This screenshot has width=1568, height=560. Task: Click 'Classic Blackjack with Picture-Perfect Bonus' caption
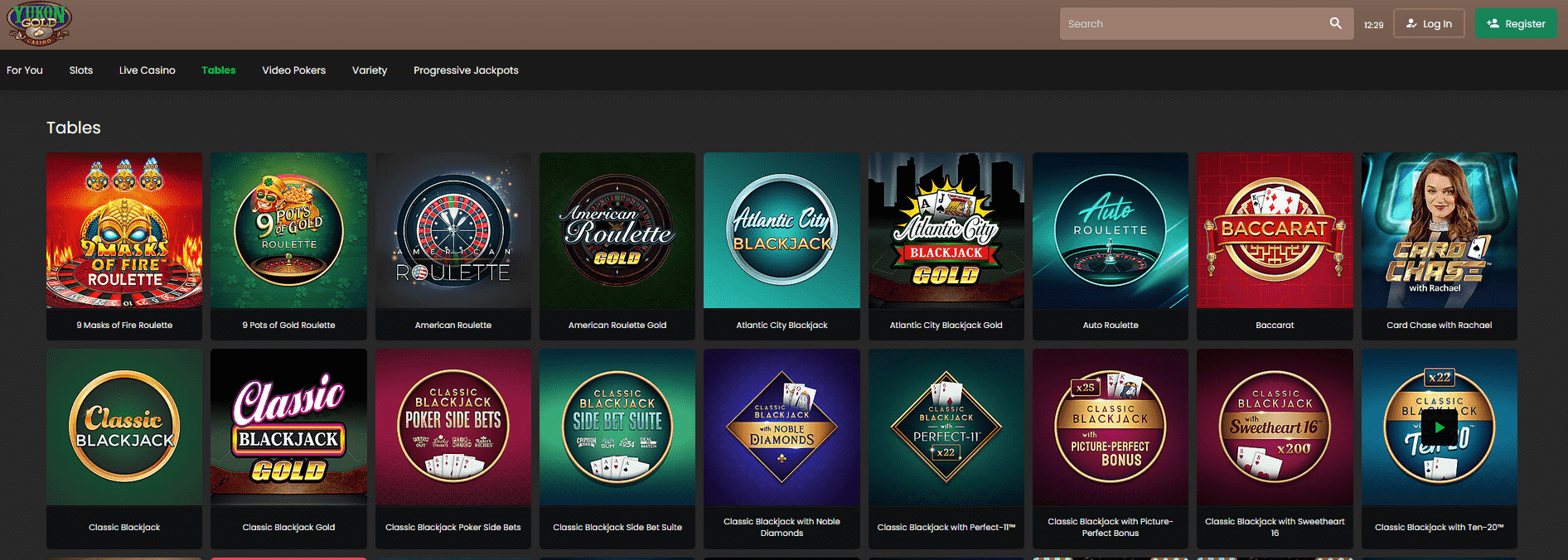(x=1111, y=528)
